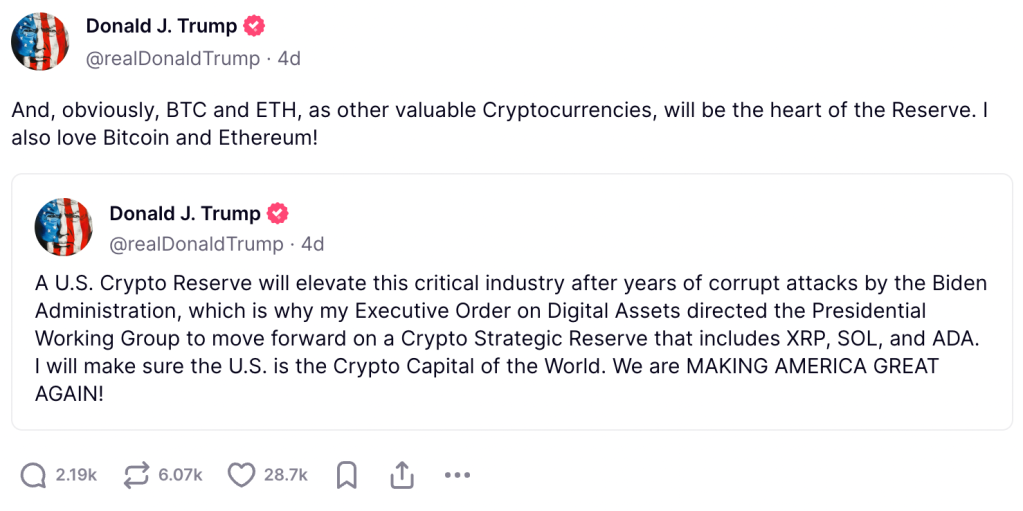Click the quoted post's profile avatar
The image size is (1023, 511).
(64, 227)
